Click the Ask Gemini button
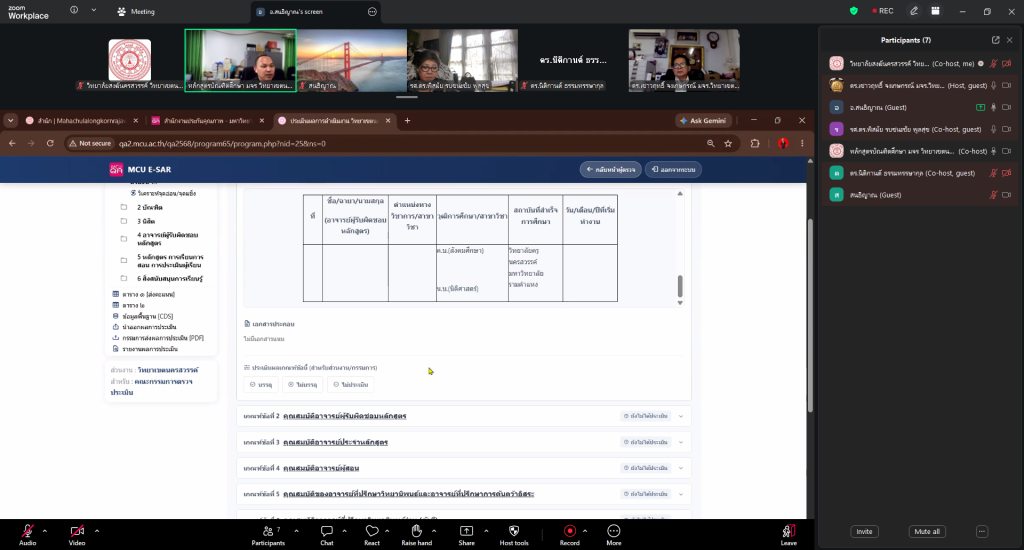 703,121
